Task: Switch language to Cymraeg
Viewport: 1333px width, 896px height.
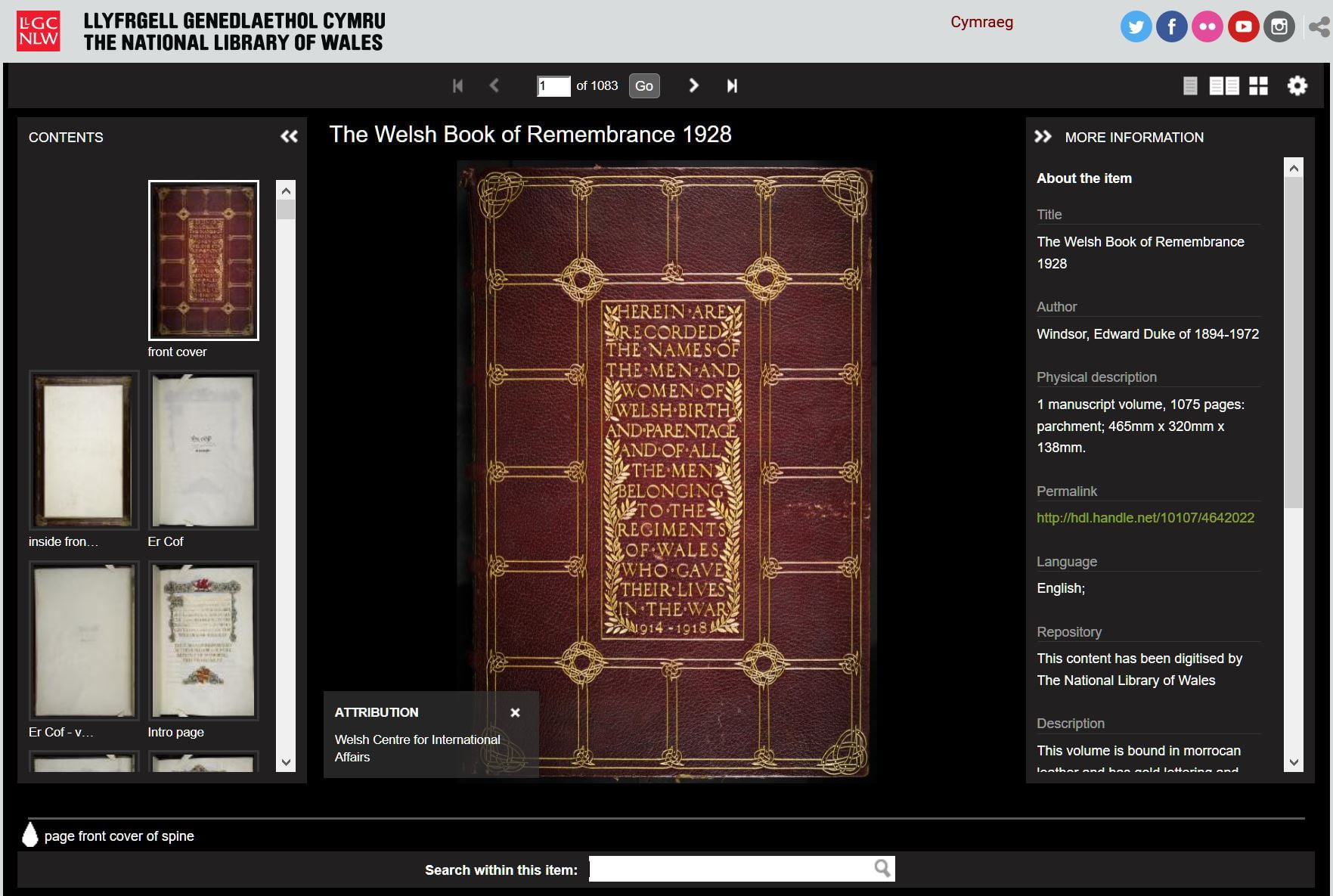Action: coord(981,22)
